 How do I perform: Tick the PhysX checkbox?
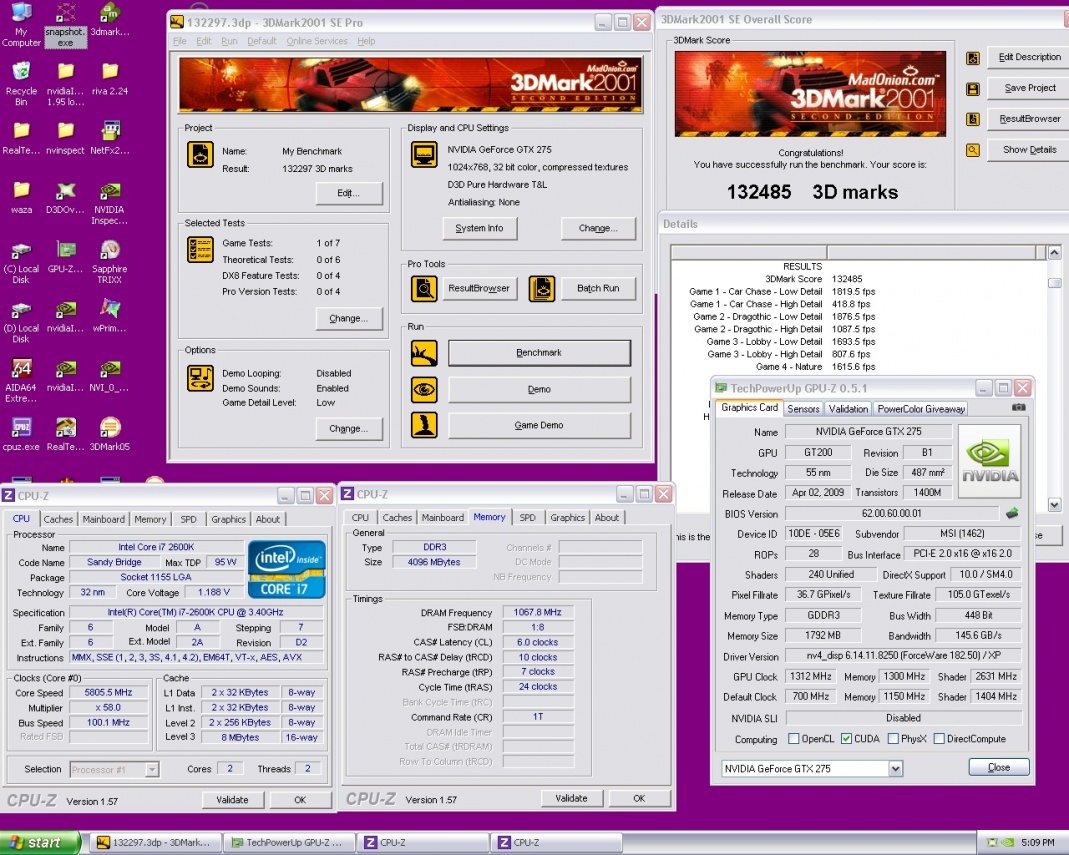[893, 739]
